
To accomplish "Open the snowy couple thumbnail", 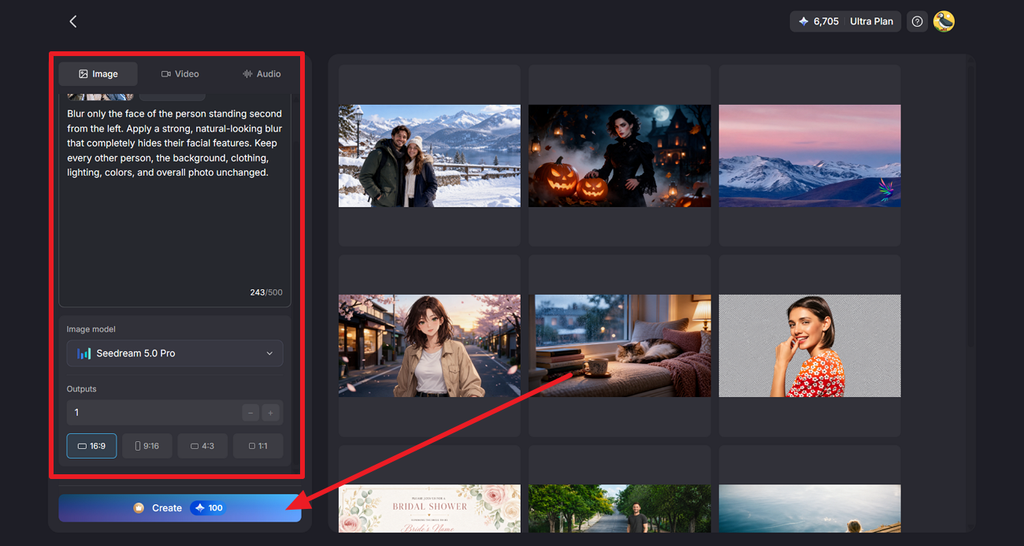I will click(430, 156).
